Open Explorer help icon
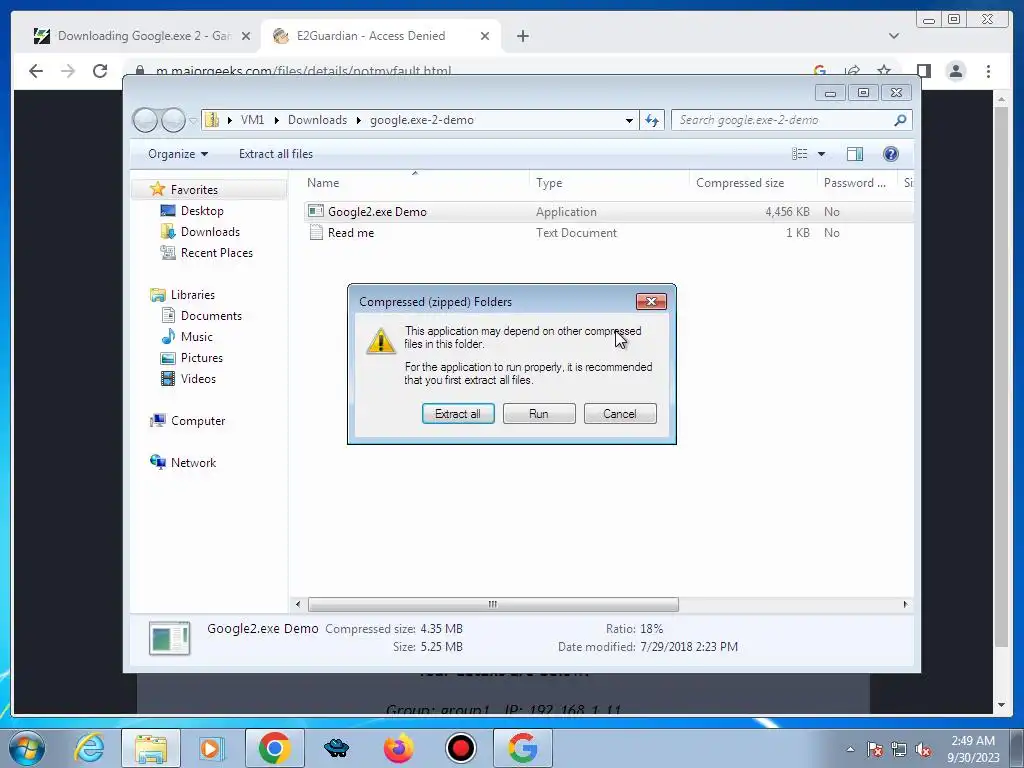Screen dimensions: 1024x768 click(x=891, y=154)
